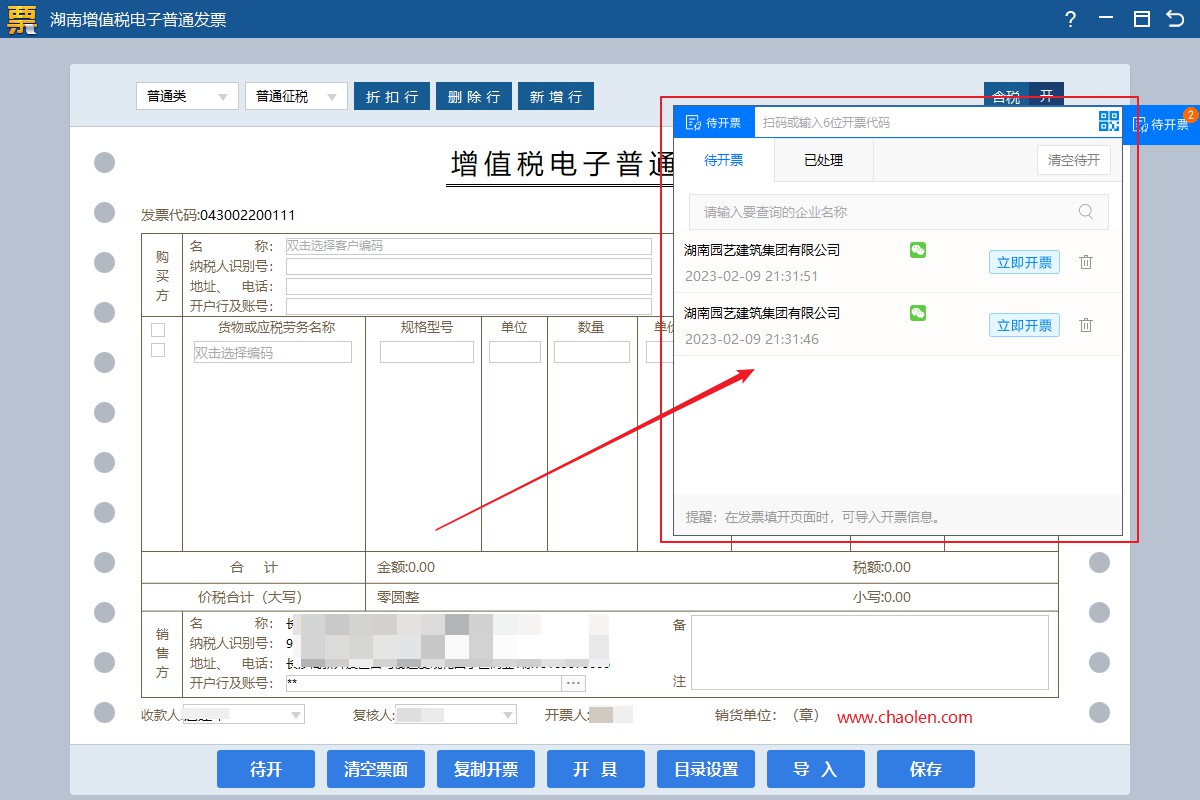Click company name in the 21:31:46 entry

762,313
